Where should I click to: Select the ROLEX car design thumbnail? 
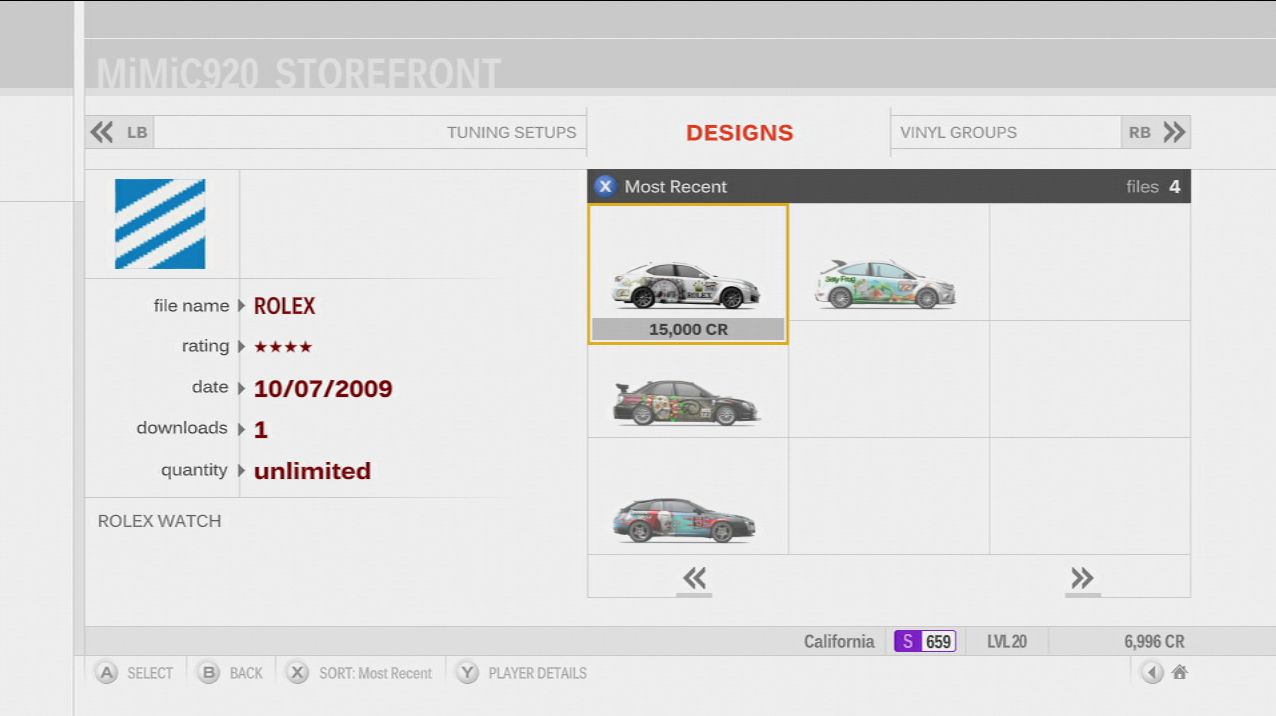tap(687, 274)
